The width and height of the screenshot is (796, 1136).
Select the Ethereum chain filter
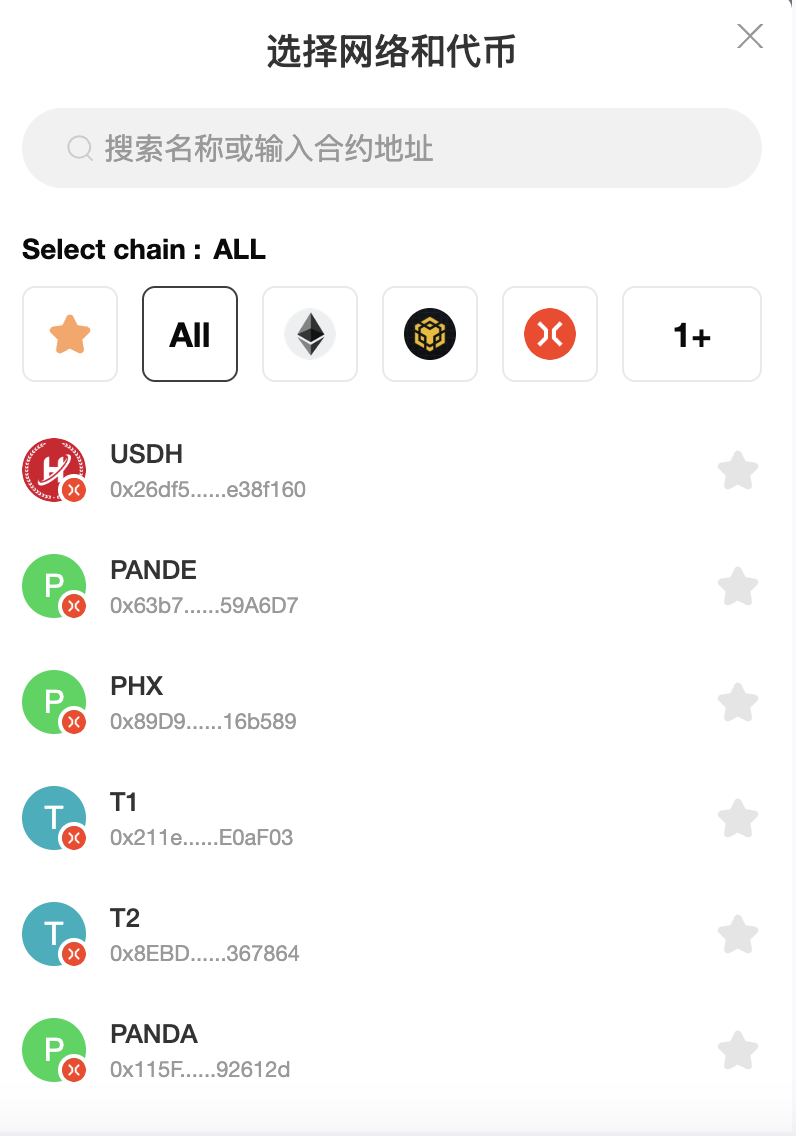coord(310,334)
